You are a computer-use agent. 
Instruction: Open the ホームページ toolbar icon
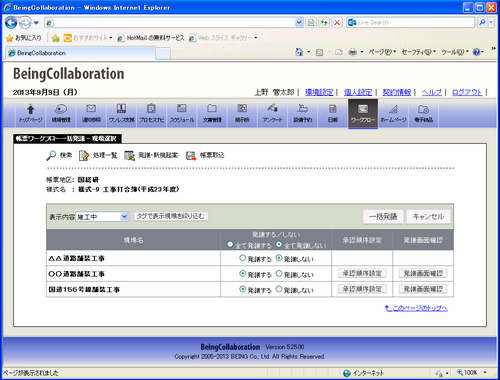393,113
